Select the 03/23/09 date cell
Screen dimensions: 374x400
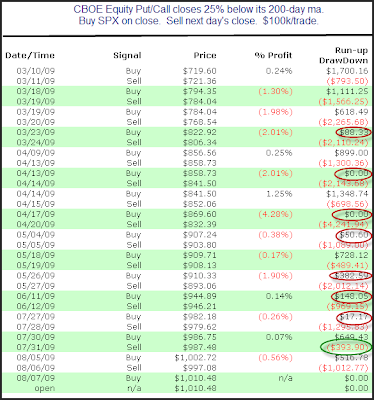pos(36,132)
